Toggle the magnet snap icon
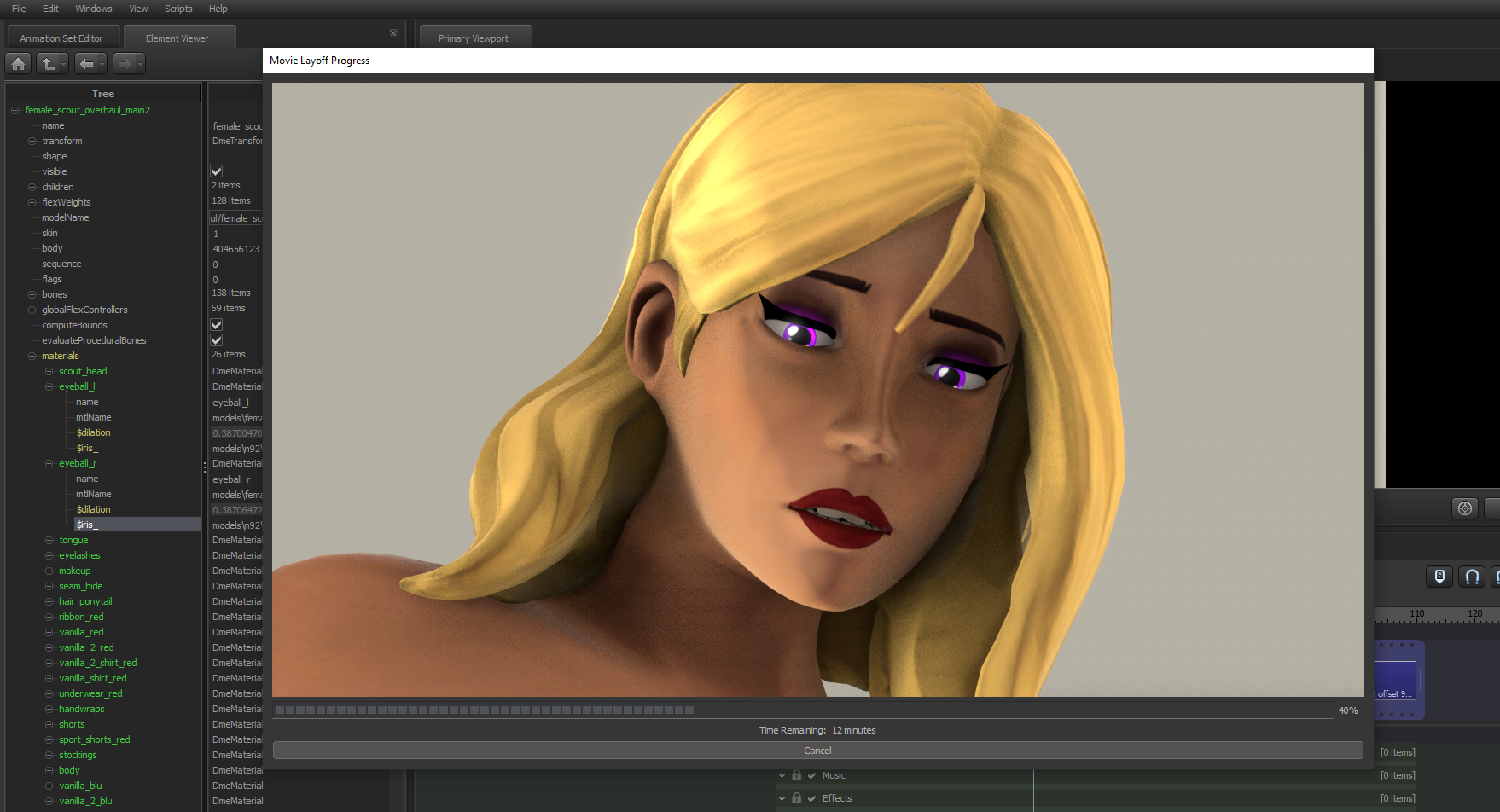1500x812 pixels. pyautogui.click(x=1472, y=577)
